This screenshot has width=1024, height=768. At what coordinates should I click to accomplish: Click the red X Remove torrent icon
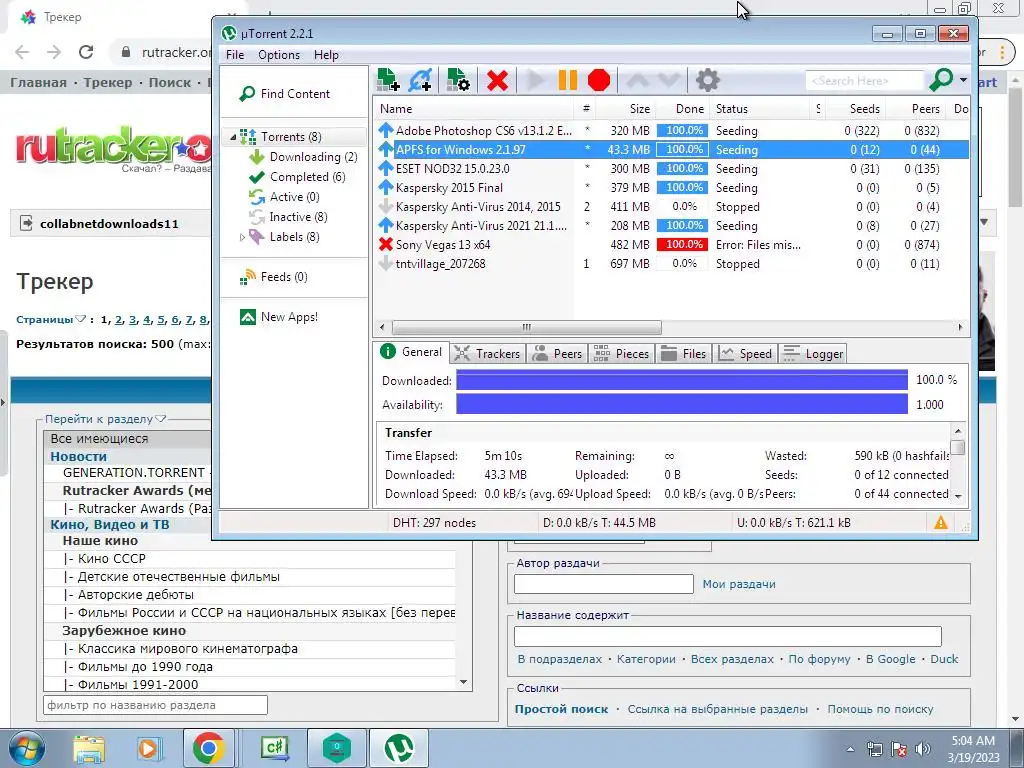497,80
